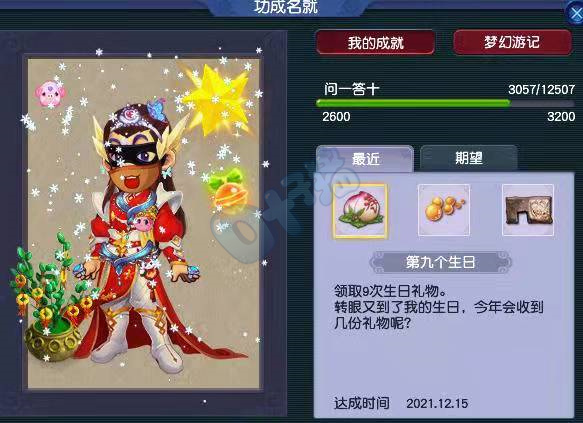This screenshot has width=583, height=423.
Task: Open the 梦幻游记 page
Action: point(512,42)
